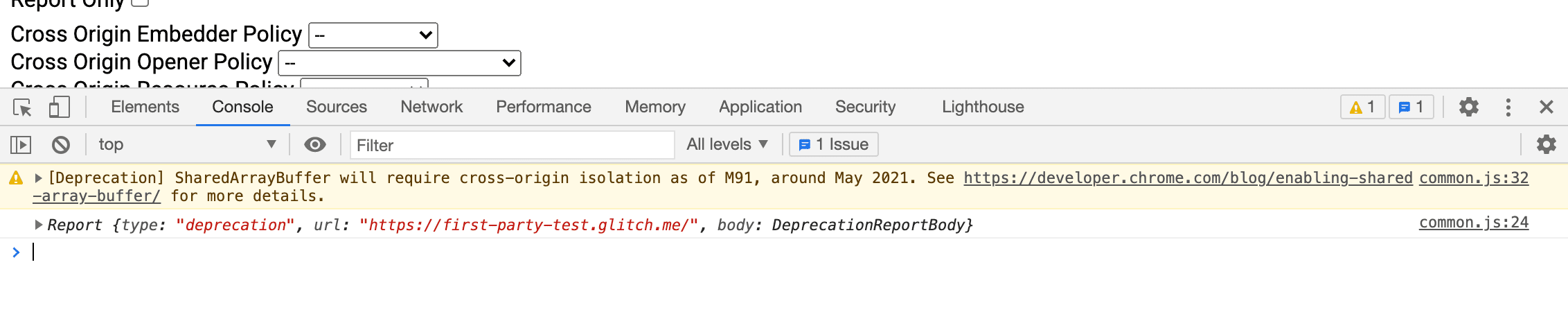Screen dimensions: 1568x319
Task: Open the All levels log filter dropdown
Action: click(x=727, y=144)
